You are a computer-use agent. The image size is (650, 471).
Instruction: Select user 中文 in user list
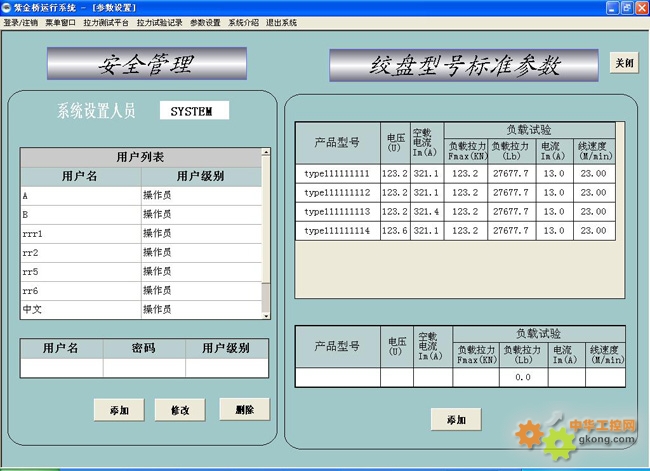point(81,310)
